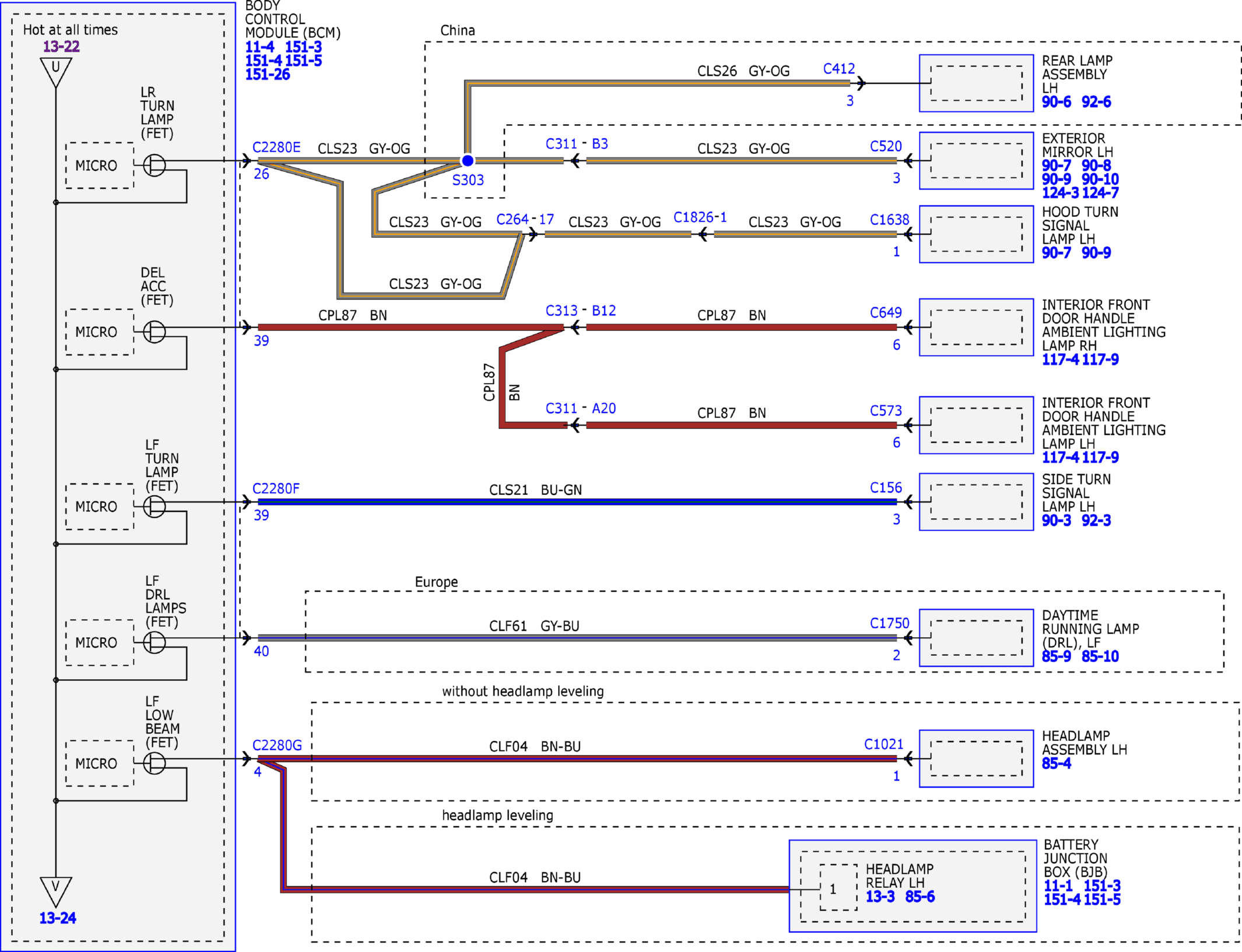Select the LF TURN LAMP FET symbol

tap(155, 506)
